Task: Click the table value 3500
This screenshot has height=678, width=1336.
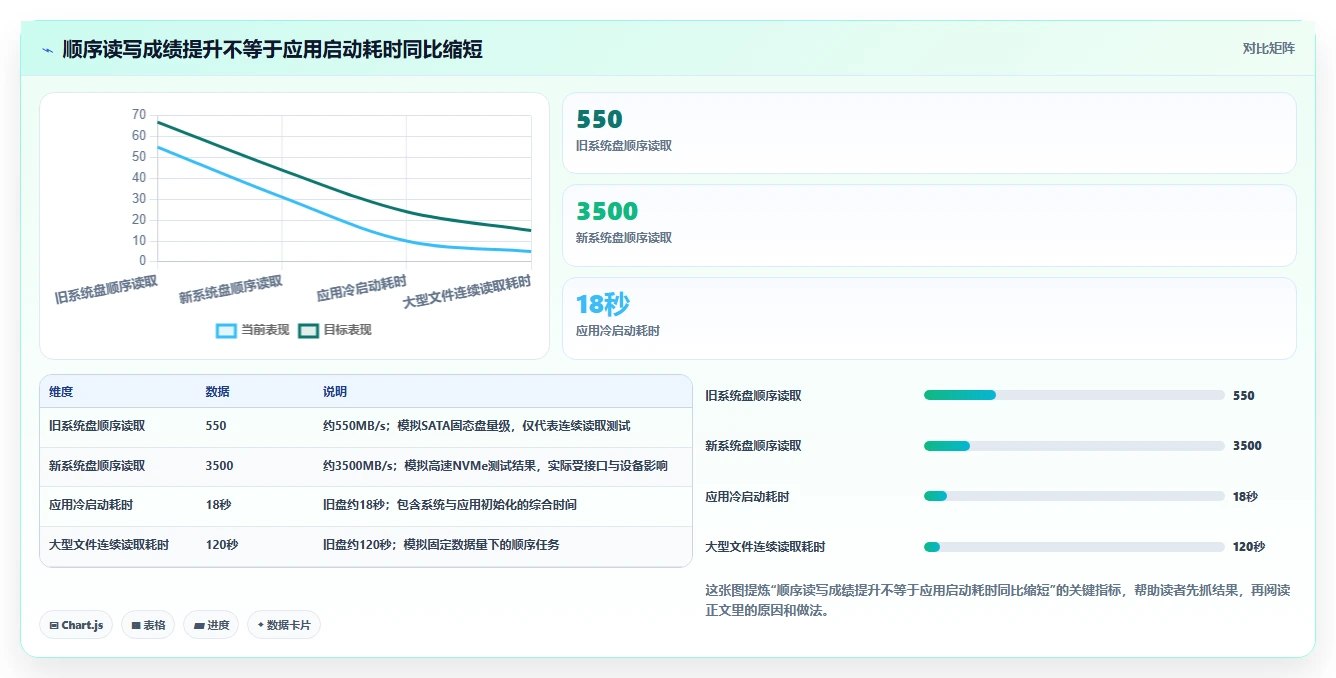Action: tap(219, 465)
